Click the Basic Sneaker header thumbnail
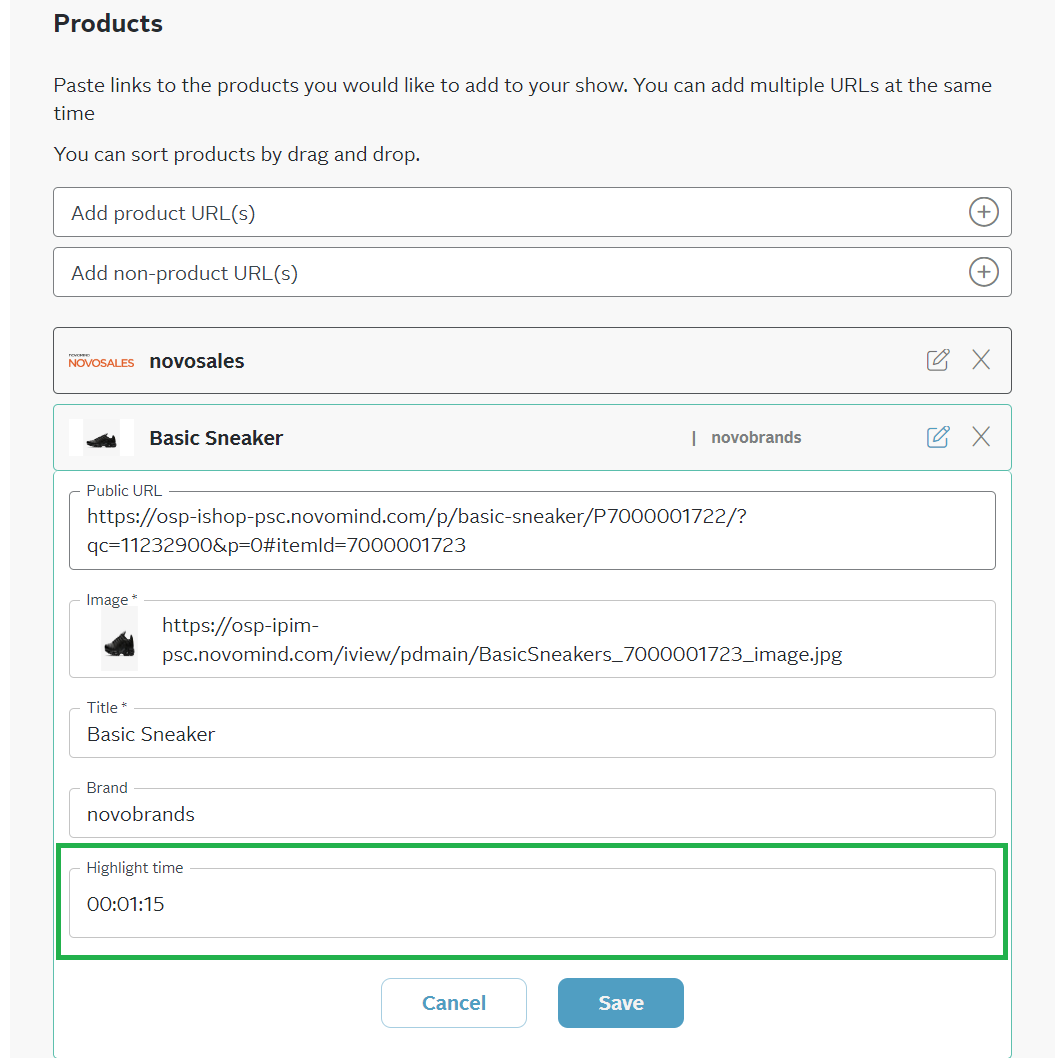 click(102, 438)
